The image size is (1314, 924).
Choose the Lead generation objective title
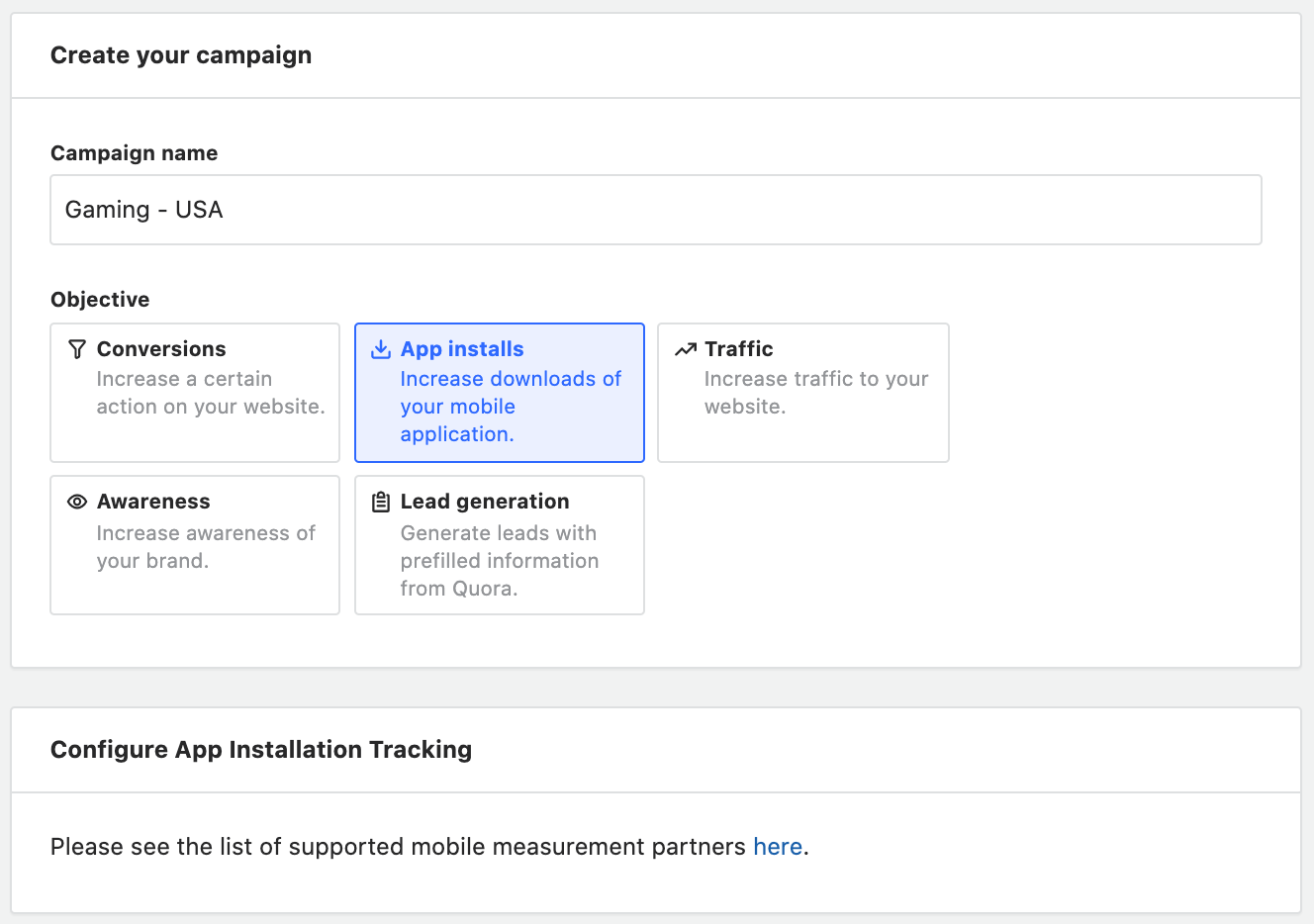click(485, 502)
